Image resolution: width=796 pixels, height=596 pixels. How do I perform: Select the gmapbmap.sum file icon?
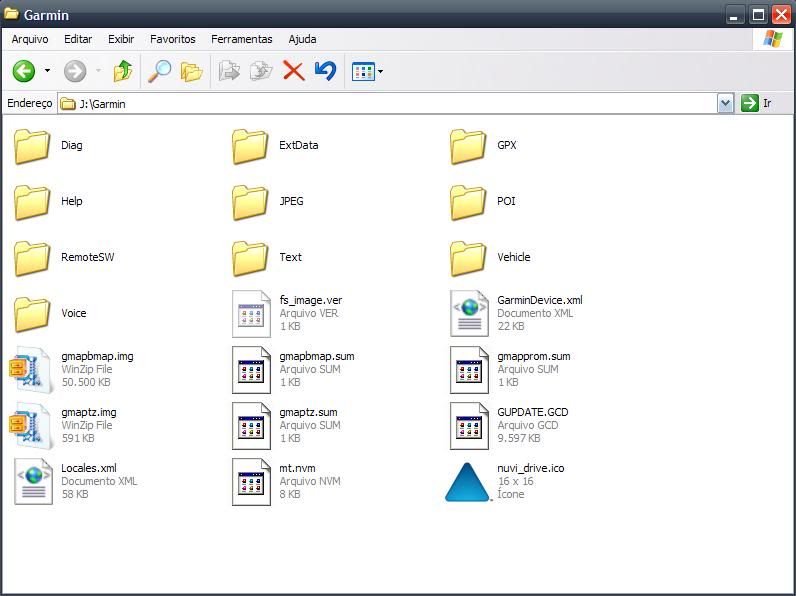coord(251,370)
